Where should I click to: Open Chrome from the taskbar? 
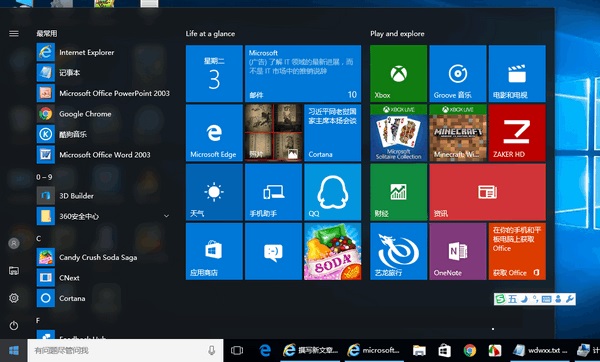(470, 351)
